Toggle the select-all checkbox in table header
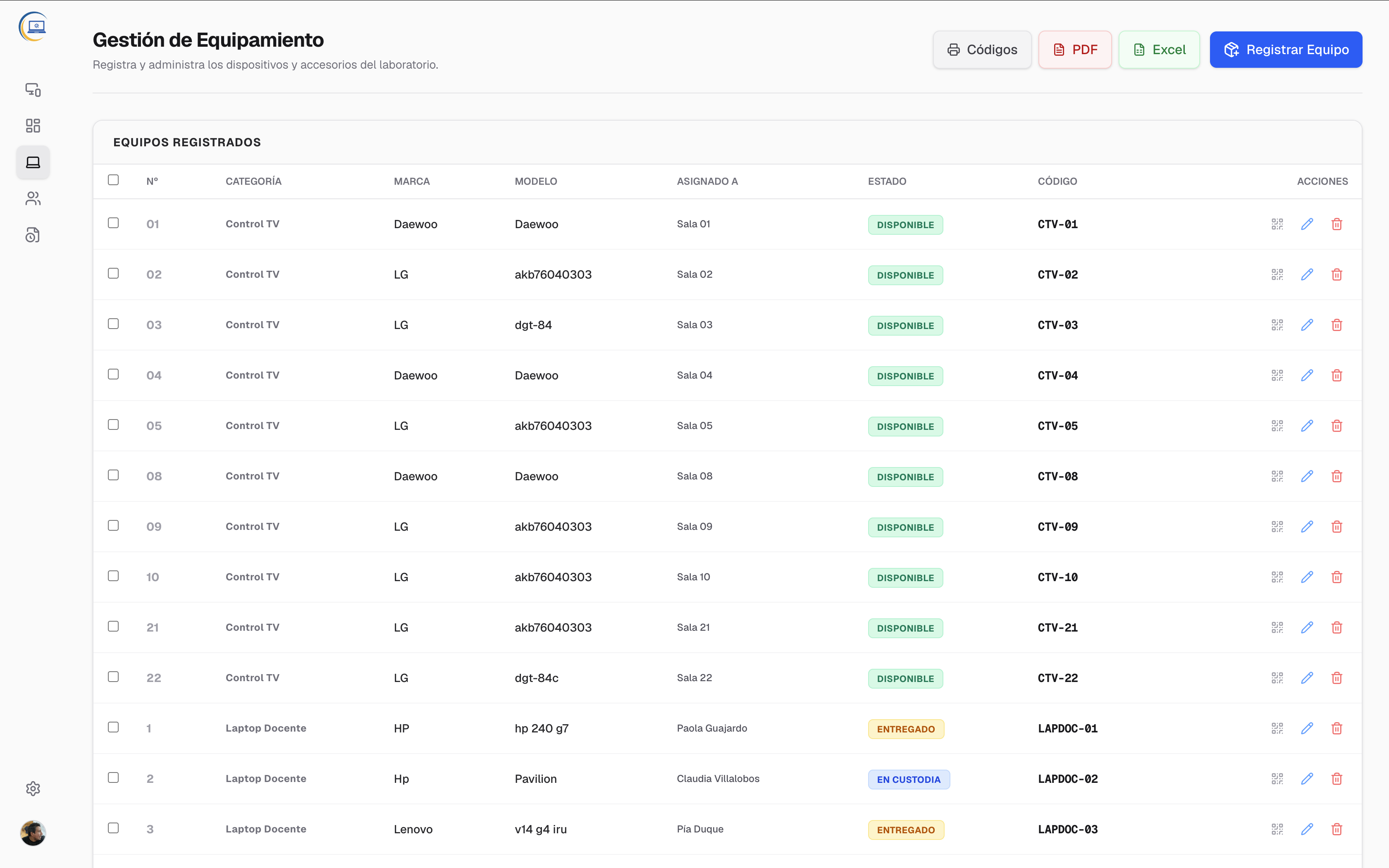 pos(113,180)
